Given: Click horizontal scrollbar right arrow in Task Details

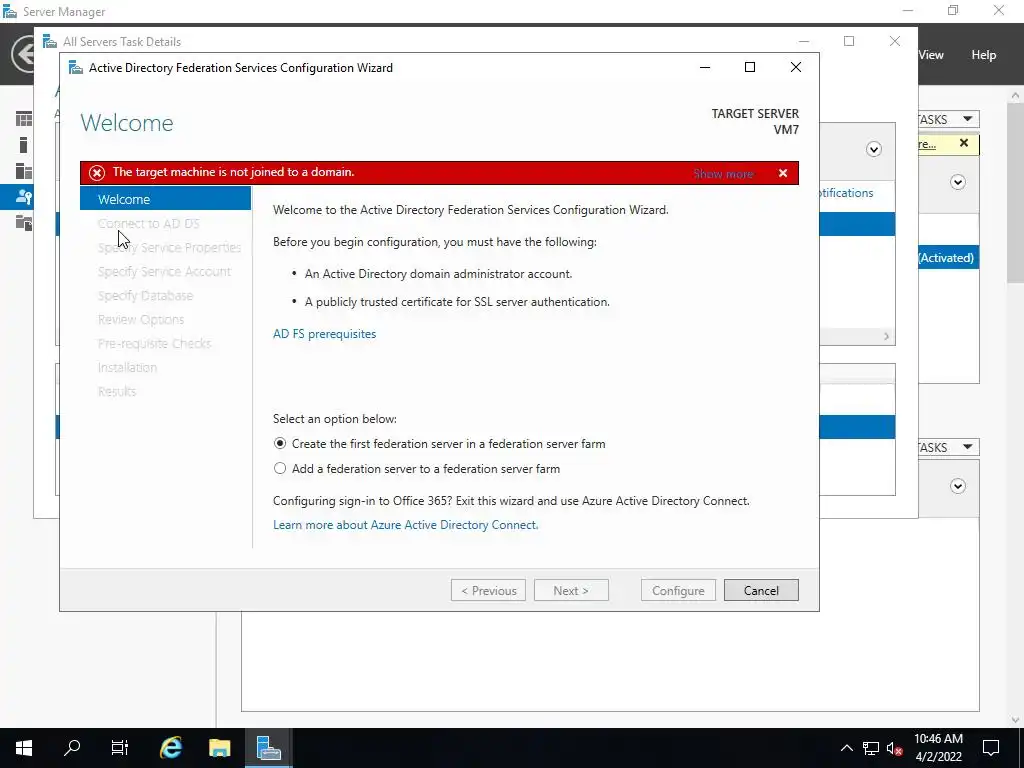Looking at the screenshot, I should [x=886, y=336].
